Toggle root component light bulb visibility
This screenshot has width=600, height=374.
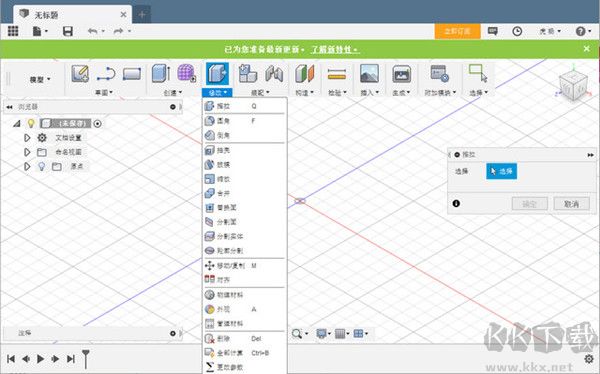31,123
